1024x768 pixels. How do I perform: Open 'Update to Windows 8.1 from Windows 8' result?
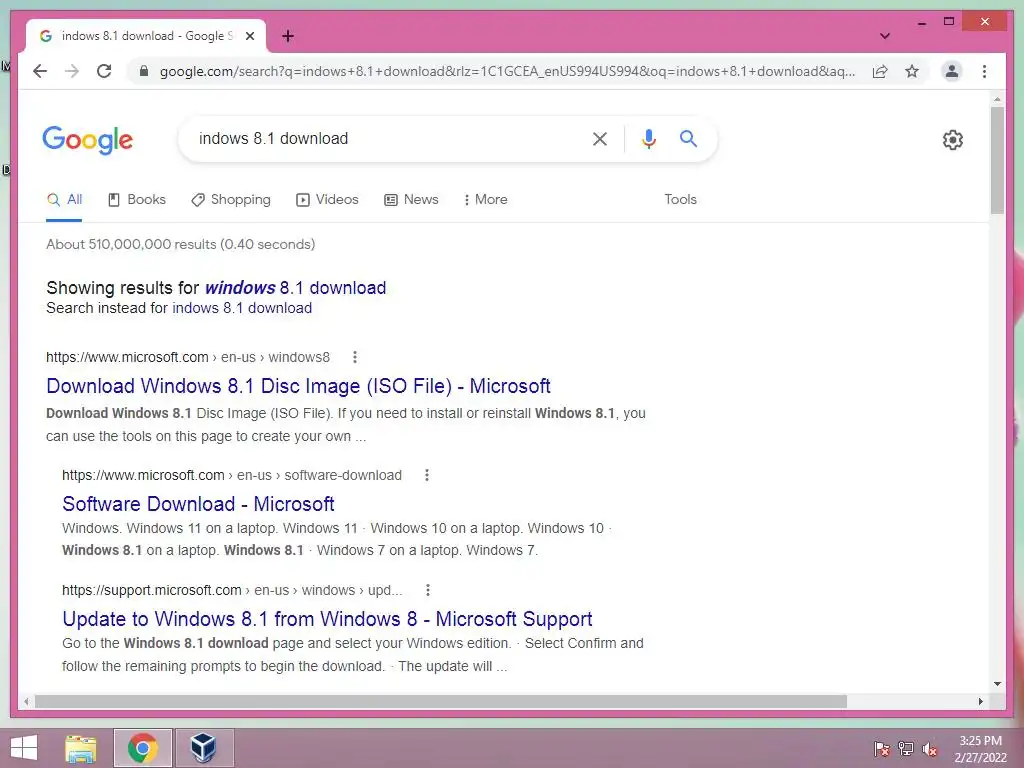[327, 619]
